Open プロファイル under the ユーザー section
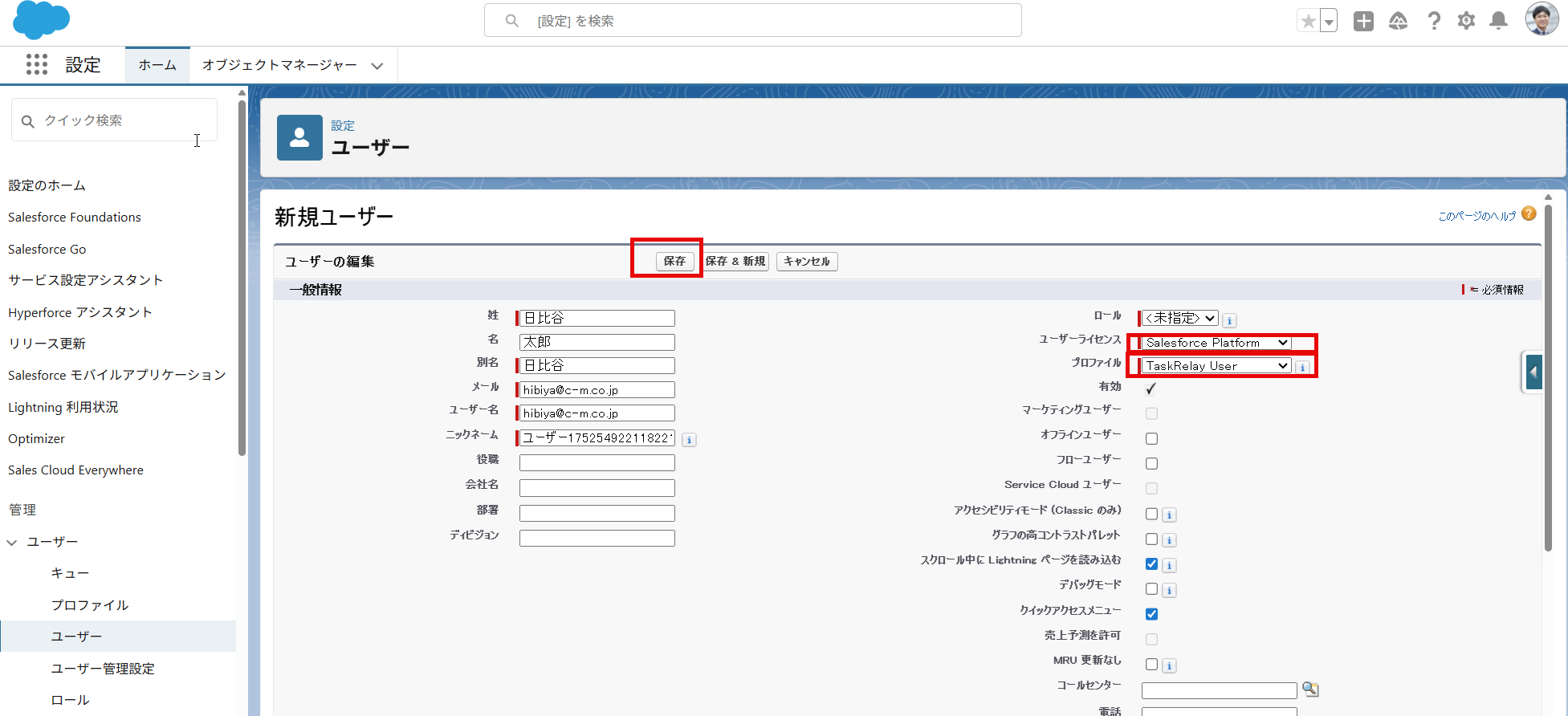This screenshot has height=716, width=1568. [90, 605]
